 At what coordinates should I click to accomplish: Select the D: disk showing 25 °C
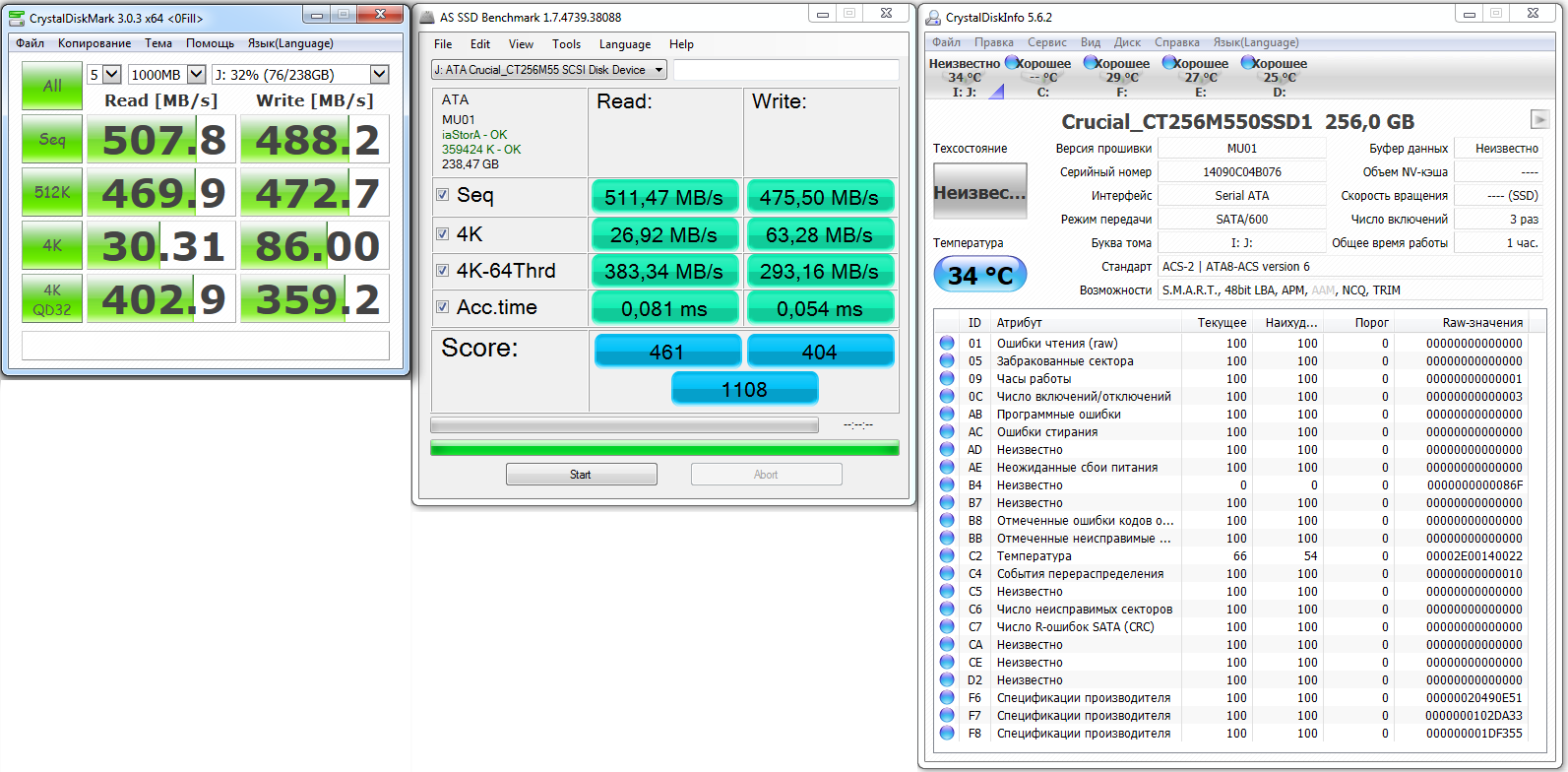pos(1280,78)
